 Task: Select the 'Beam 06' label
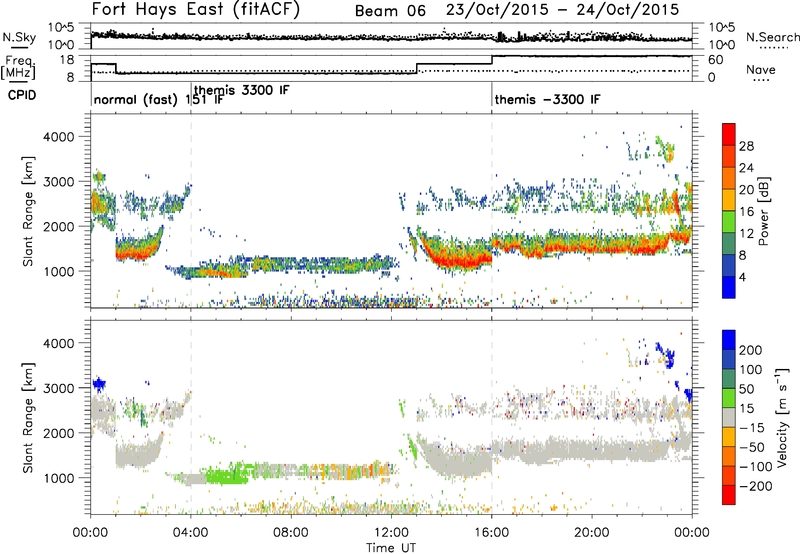pos(390,11)
